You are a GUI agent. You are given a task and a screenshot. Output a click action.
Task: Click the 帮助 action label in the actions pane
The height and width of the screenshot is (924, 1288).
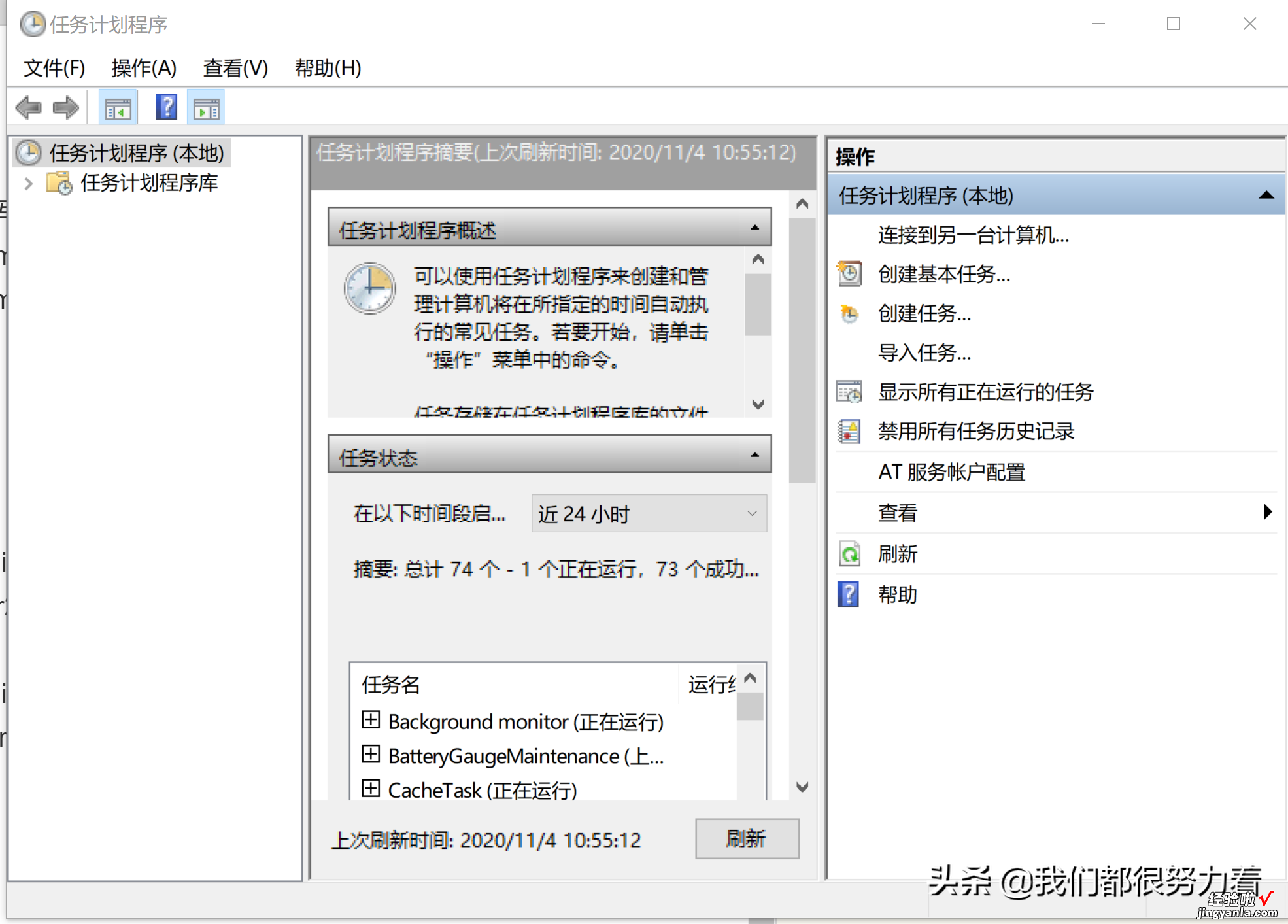point(898,594)
